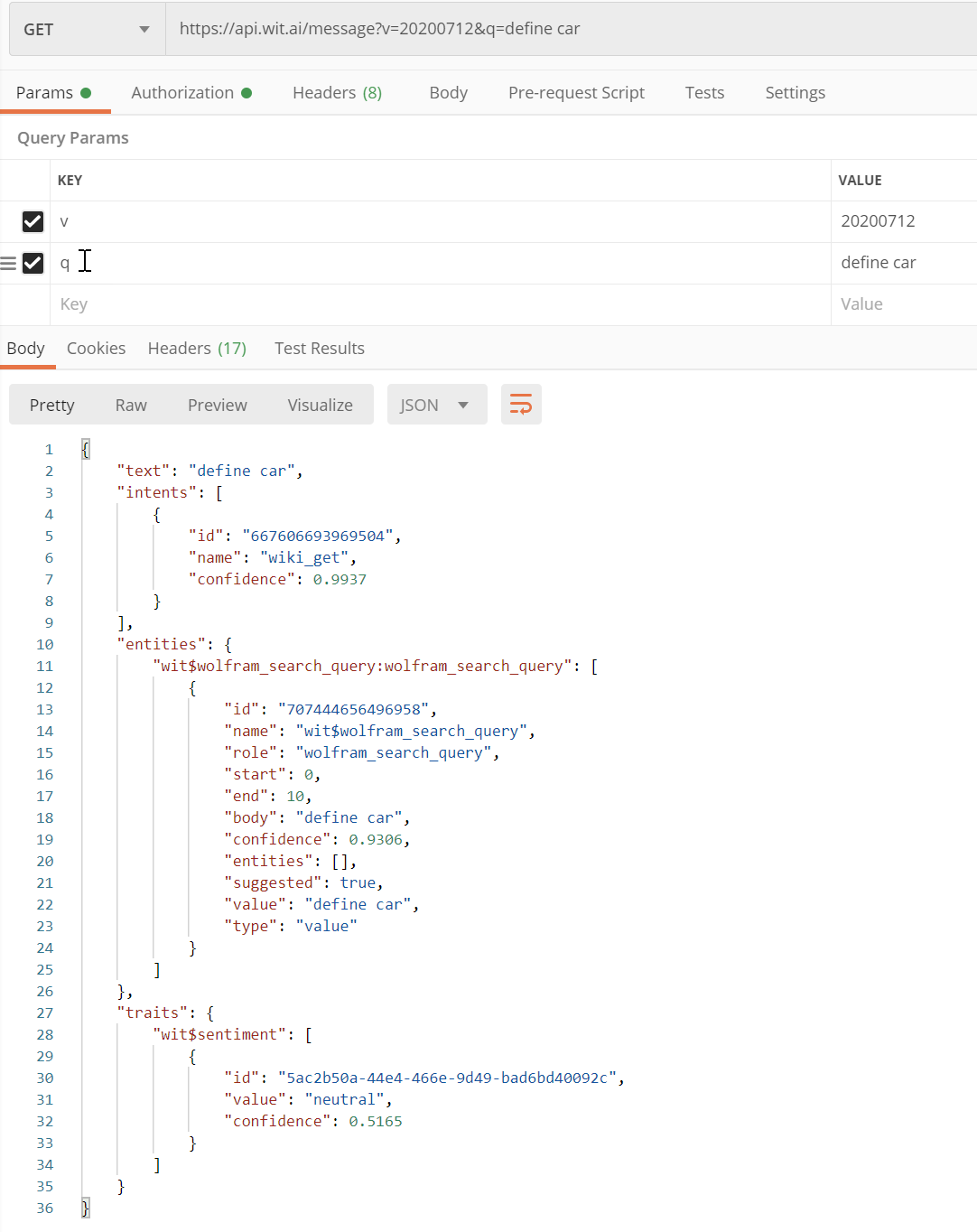Click the "neutral" sentiment value
The width and height of the screenshot is (977, 1232).
(x=344, y=1099)
